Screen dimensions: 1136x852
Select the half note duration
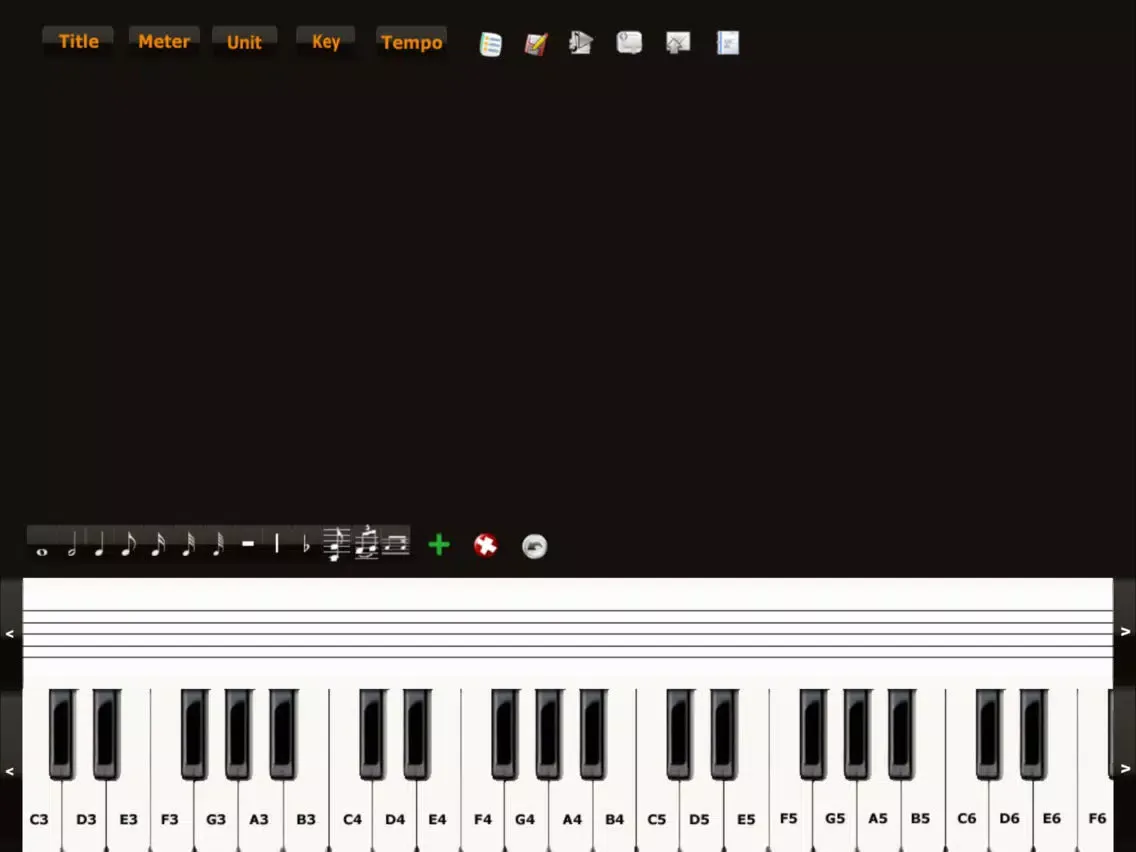point(71,544)
